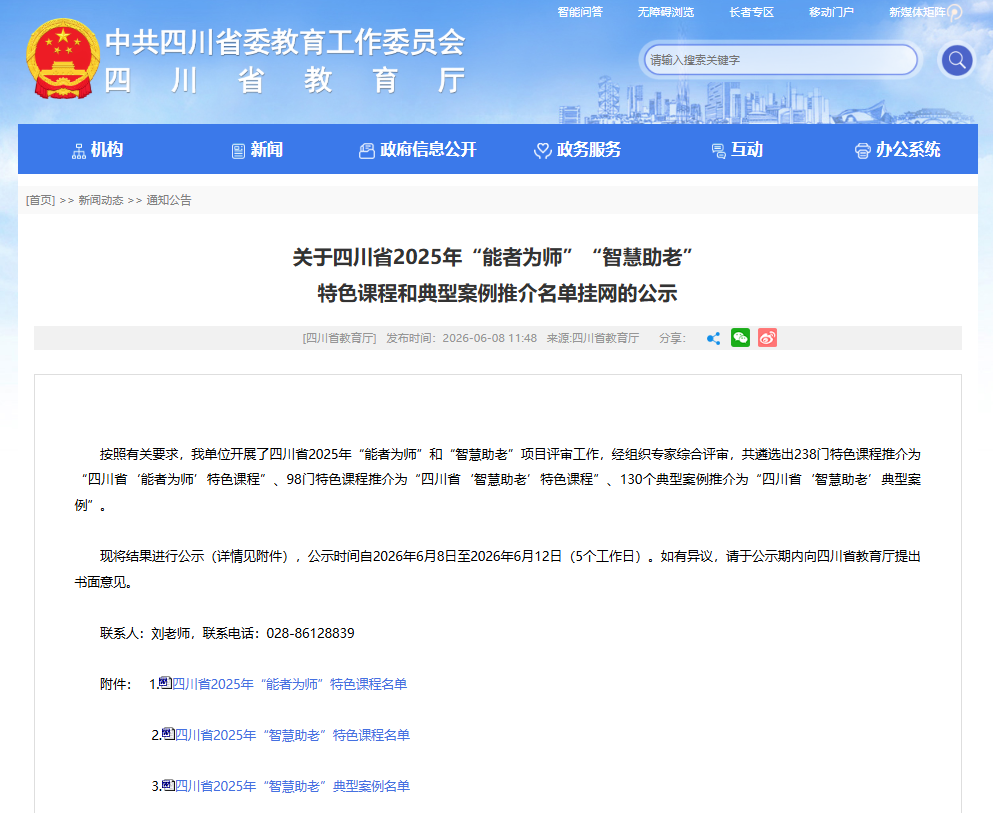Go to 新闻动态 breadcrumb
This screenshot has height=813, width=993.
pyautogui.click(x=101, y=200)
